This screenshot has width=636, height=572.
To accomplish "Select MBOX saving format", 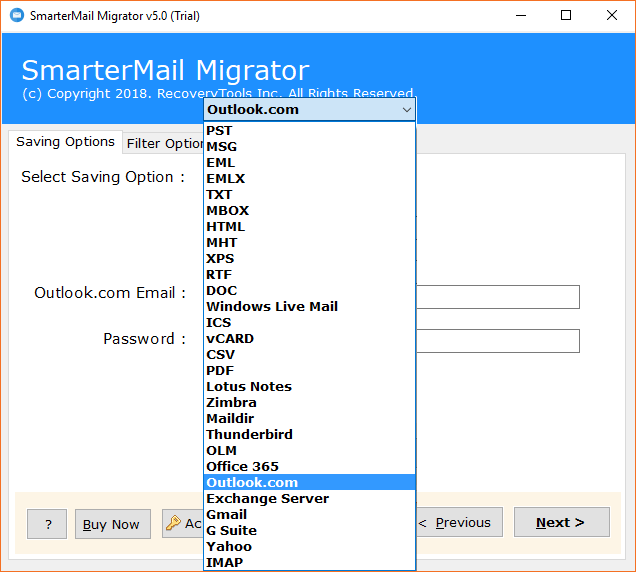I will pos(309,211).
